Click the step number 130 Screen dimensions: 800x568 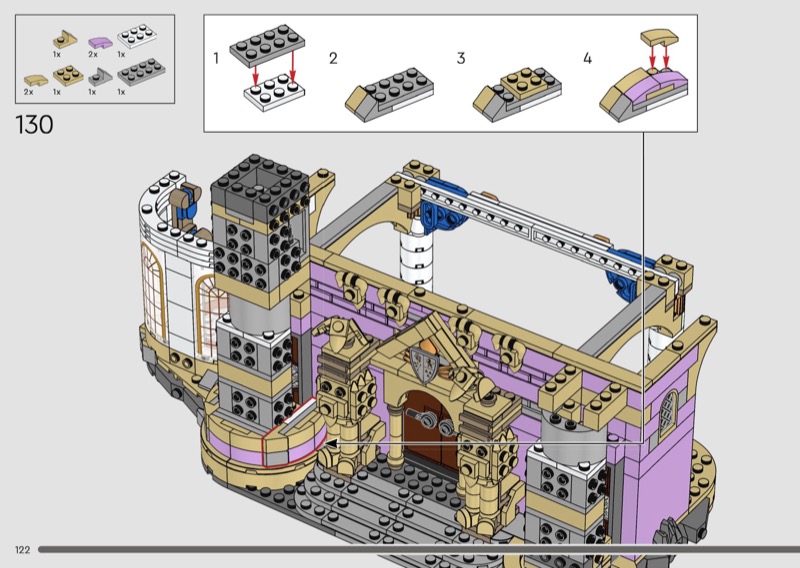[x=34, y=125]
